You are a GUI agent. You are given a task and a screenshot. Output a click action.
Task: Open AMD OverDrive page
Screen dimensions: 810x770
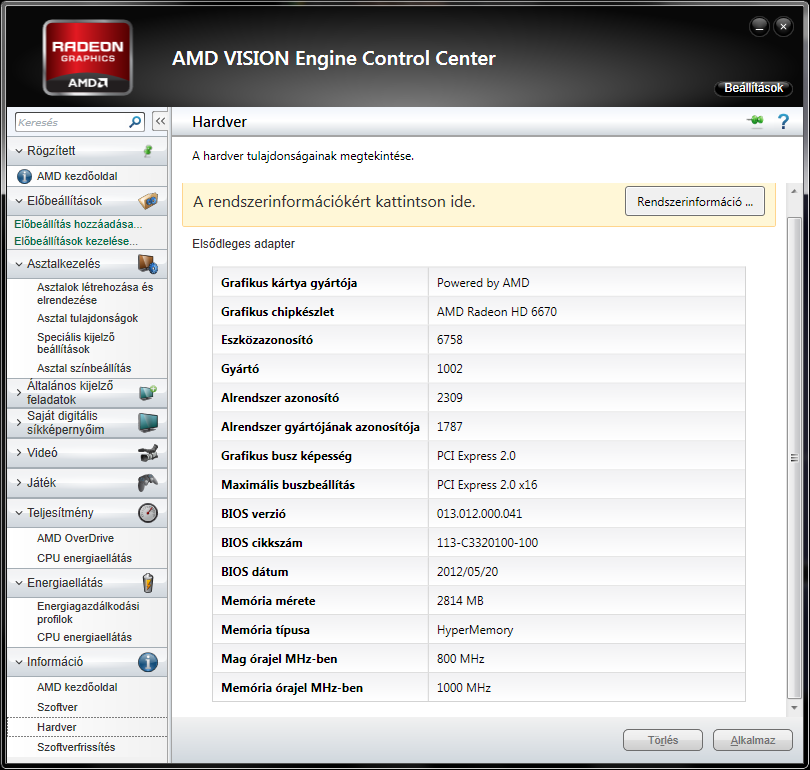(x=75, y=538)
